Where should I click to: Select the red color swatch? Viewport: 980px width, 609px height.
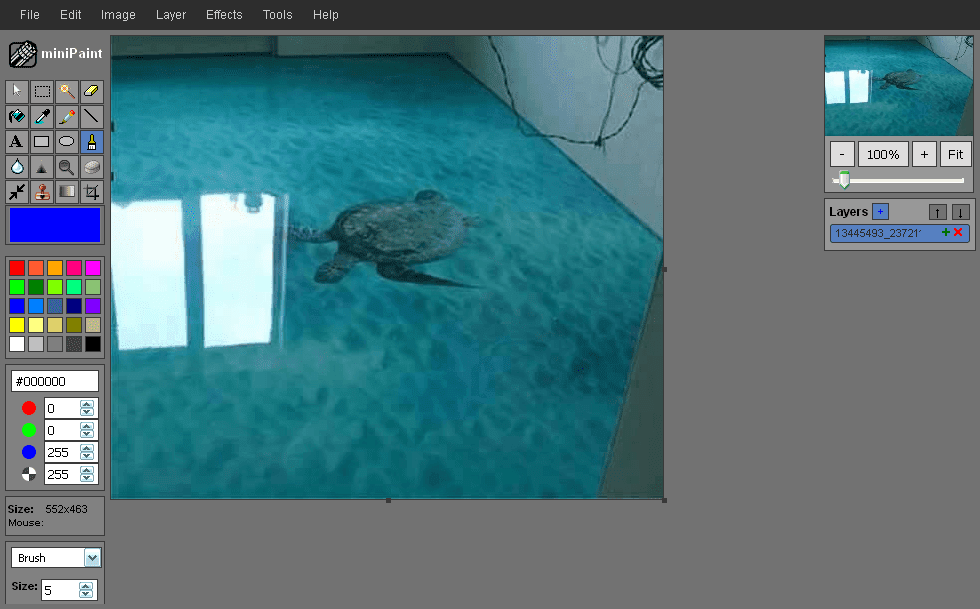point(16,268)
